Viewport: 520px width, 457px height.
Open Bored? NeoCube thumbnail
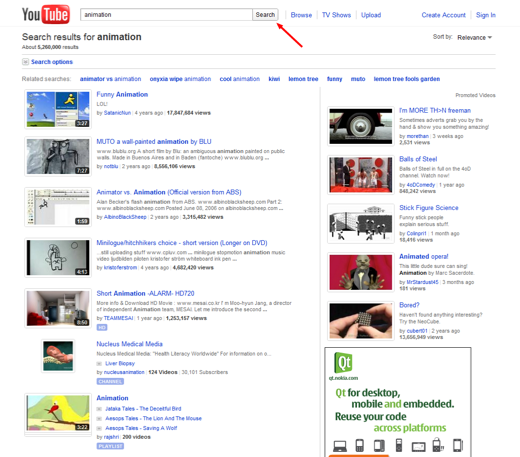[361, 321]
